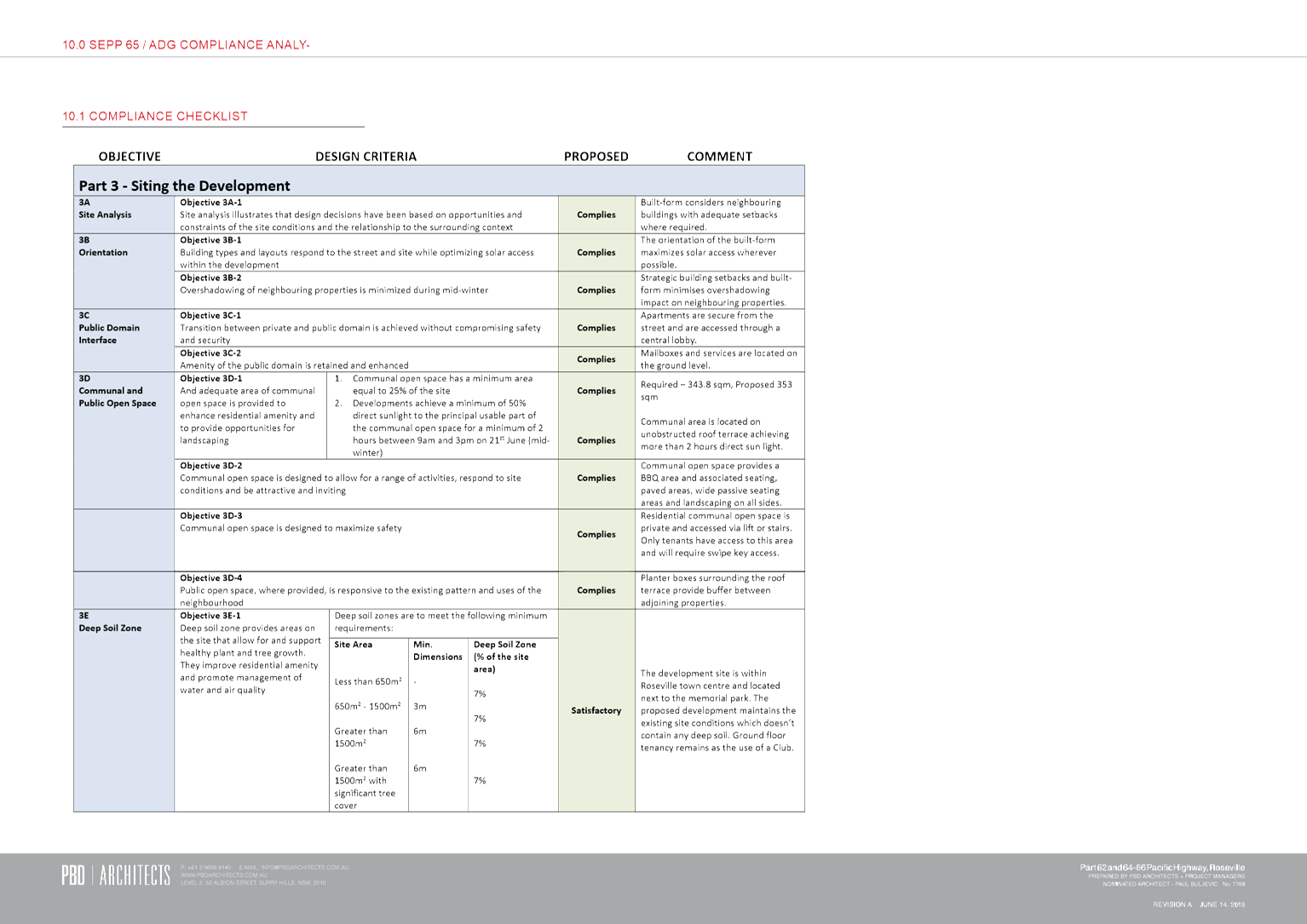Click the 'Strategic building setbacks' comment
The width and height of the screenshot is (1307, 924).
pyautogui.click(x=716, y=290)
